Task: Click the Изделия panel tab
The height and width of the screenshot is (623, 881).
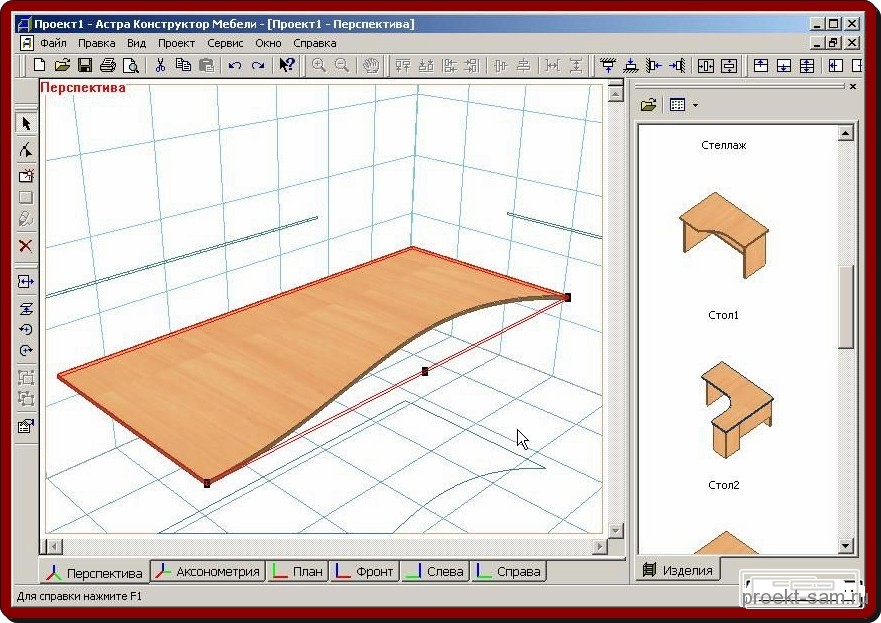Action: click(x=680, y=570)
